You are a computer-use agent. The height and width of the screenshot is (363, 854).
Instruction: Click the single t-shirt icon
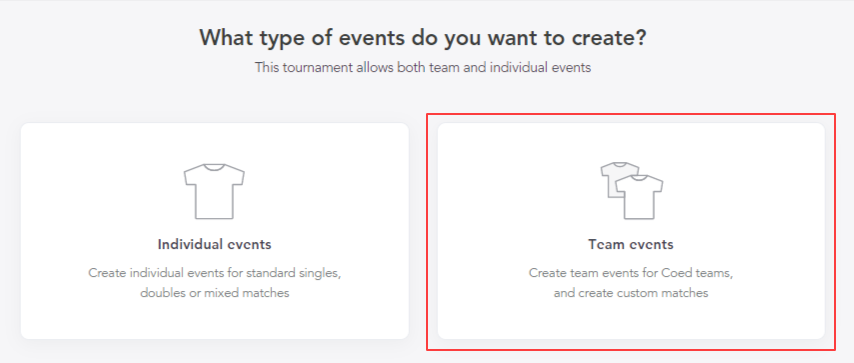tap(214, 191)
